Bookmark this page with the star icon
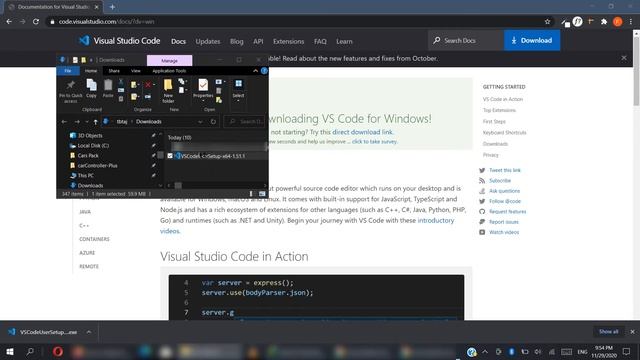The width and height of the screenshot is (640, 360). coord(547,22)
